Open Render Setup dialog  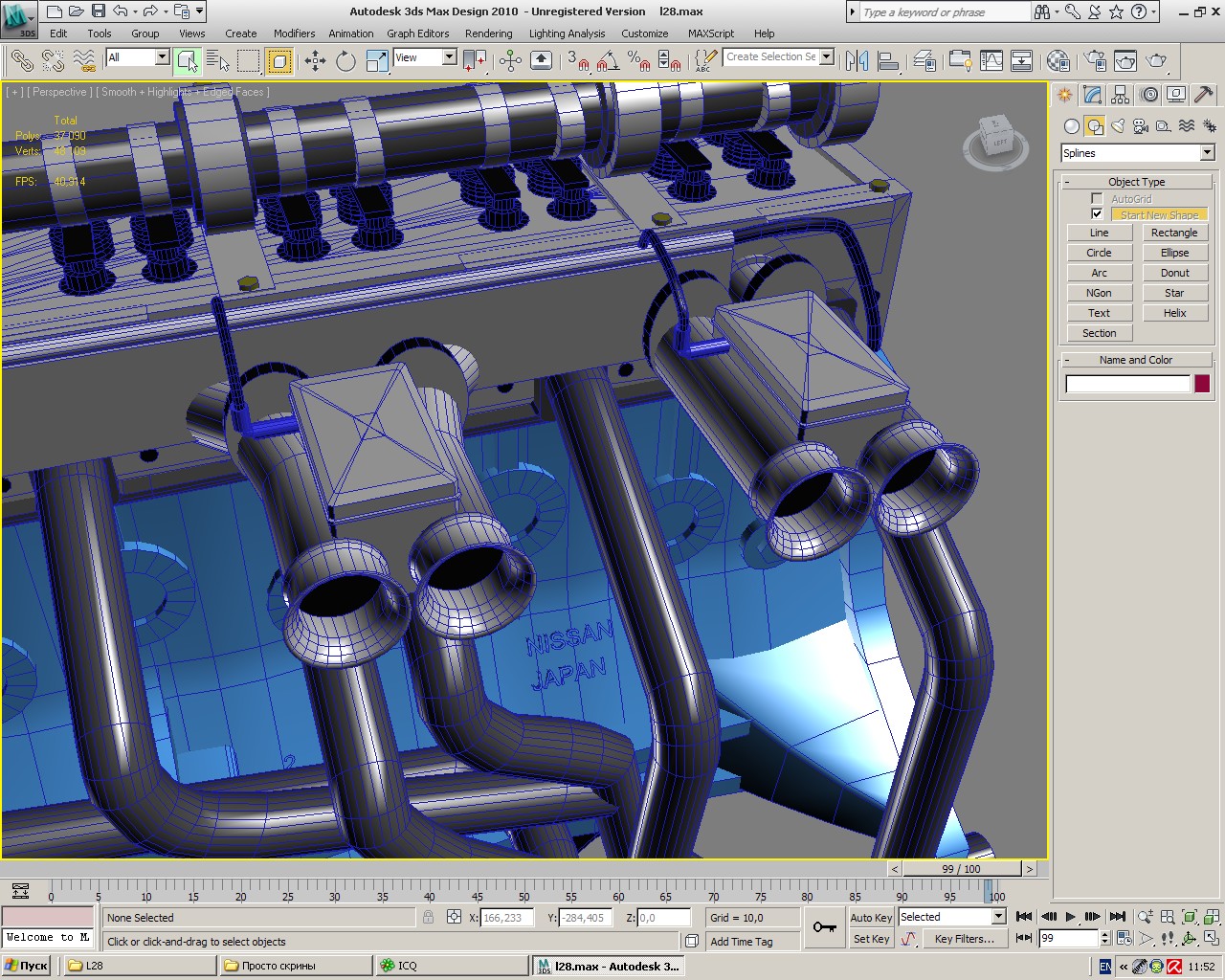coord(1094,61)
